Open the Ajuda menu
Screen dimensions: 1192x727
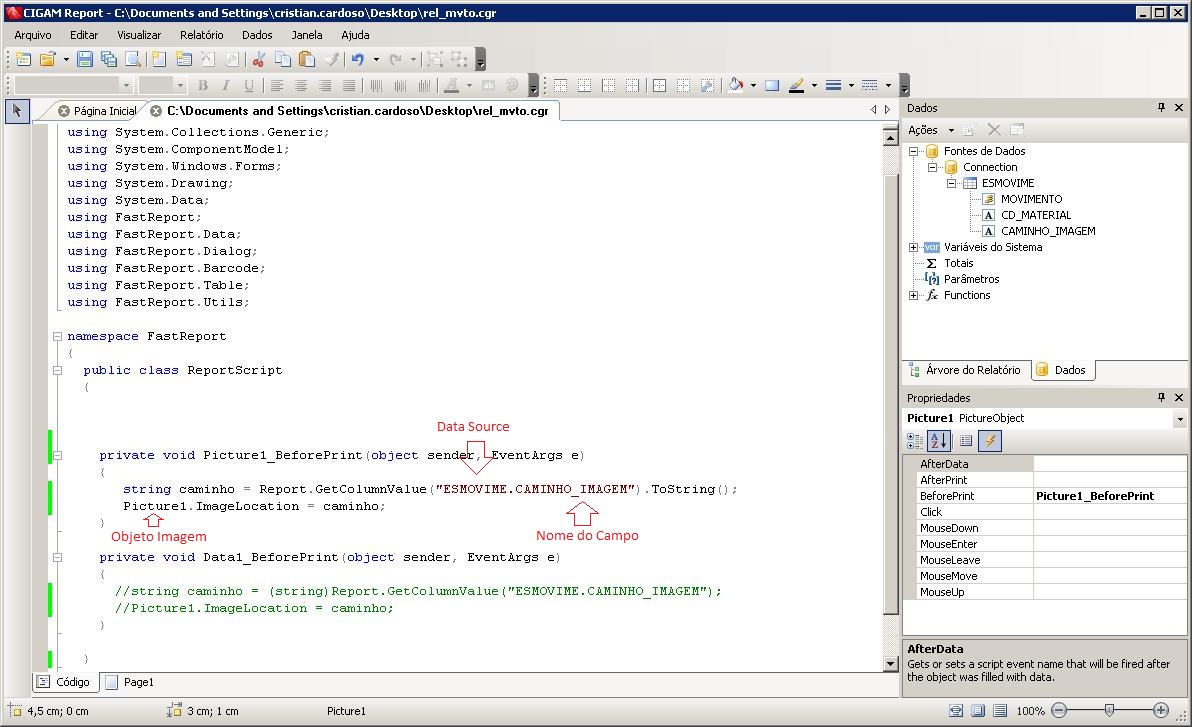pyautogui.click(x=355, y=35)
